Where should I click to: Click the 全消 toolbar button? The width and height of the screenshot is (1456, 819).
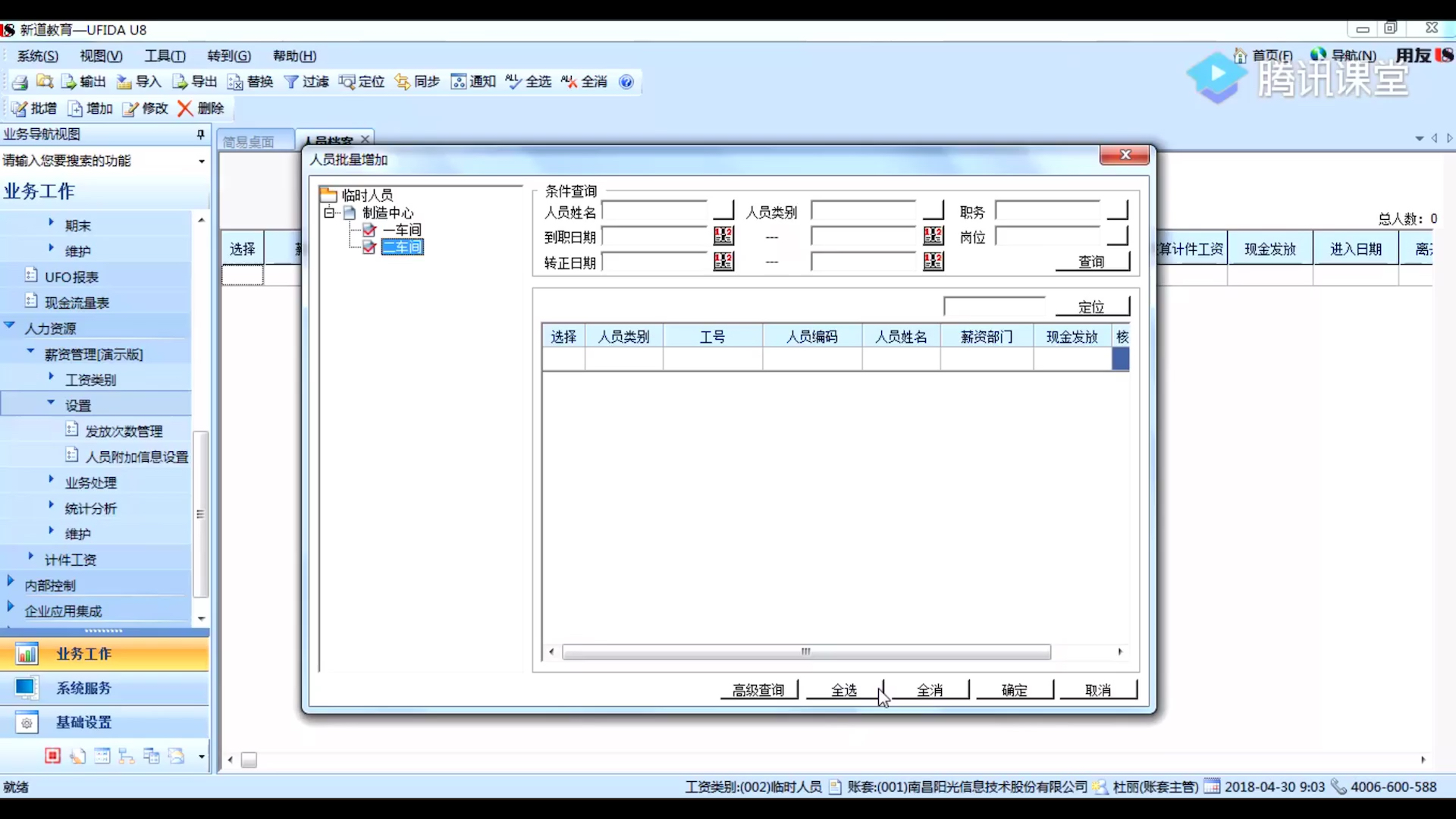click(x=585, y=82)
